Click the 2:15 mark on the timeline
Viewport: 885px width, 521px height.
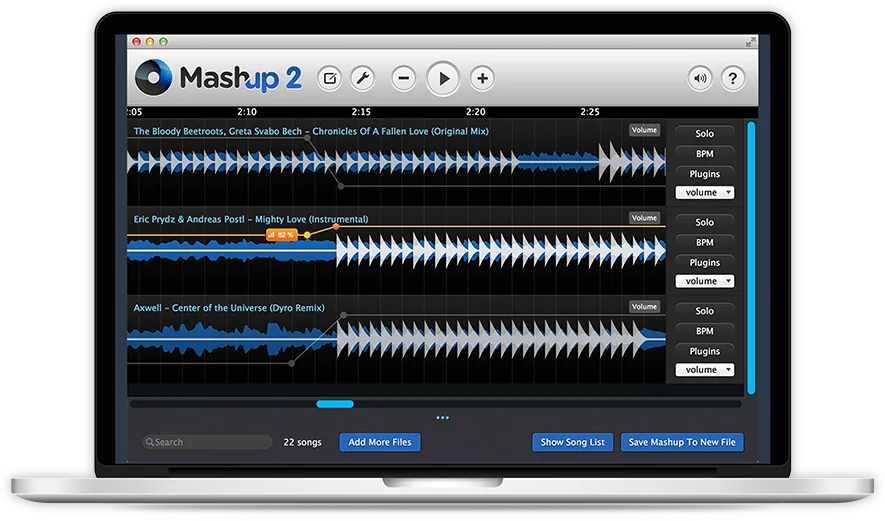click(361, 112)
